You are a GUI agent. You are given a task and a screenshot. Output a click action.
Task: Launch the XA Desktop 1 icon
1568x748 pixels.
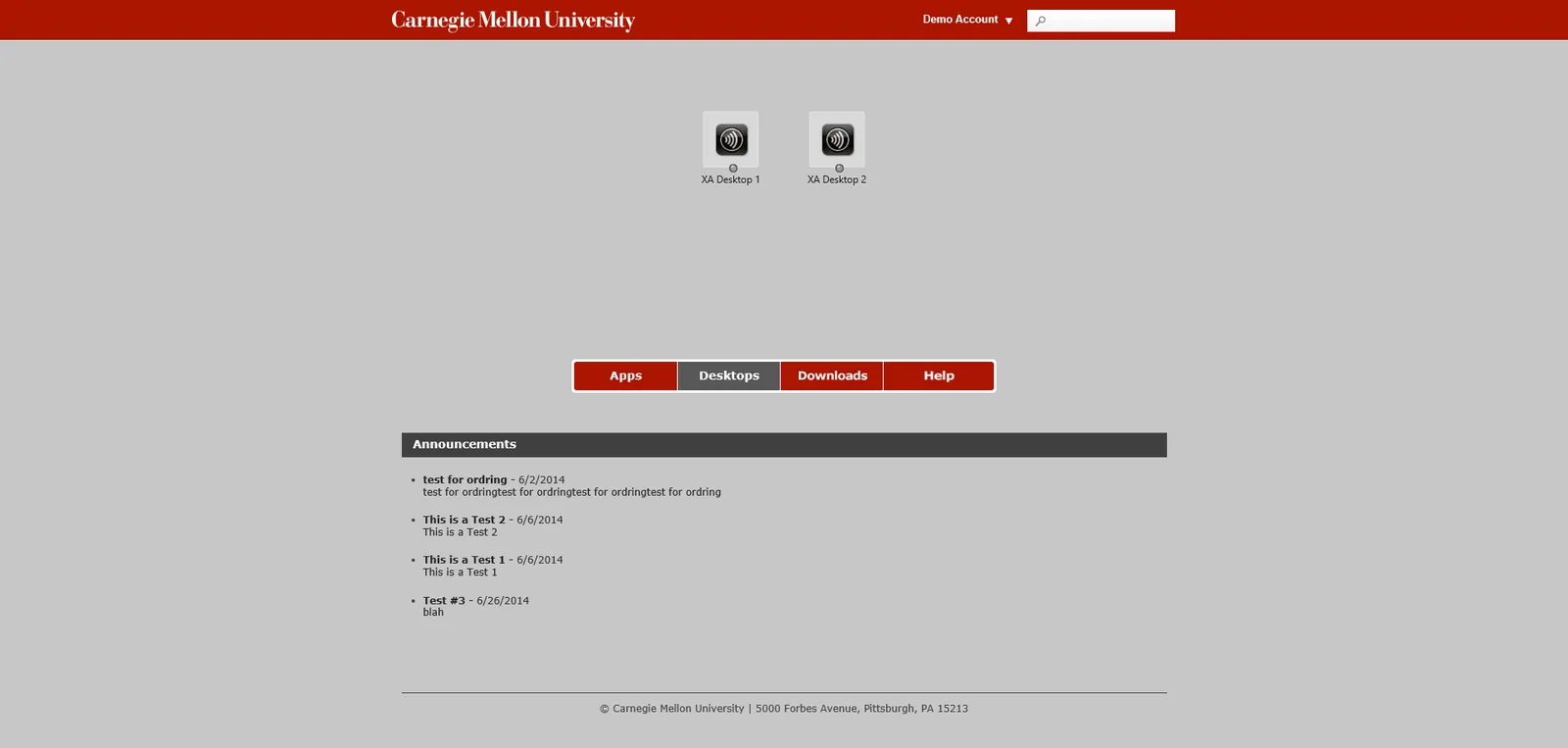731,139
